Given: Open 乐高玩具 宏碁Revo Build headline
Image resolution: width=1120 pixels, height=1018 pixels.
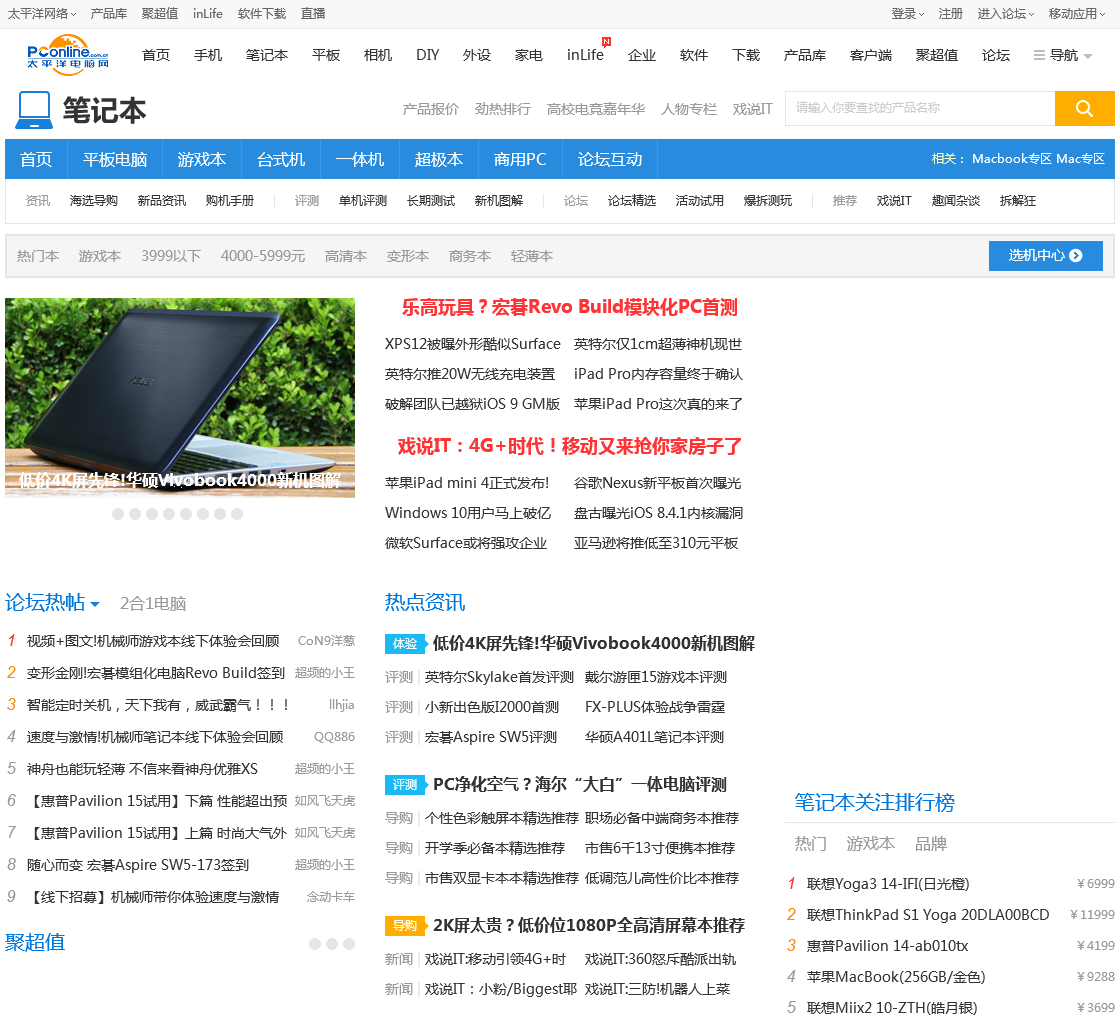Looking at the screenshot, I should click(569, 307).
